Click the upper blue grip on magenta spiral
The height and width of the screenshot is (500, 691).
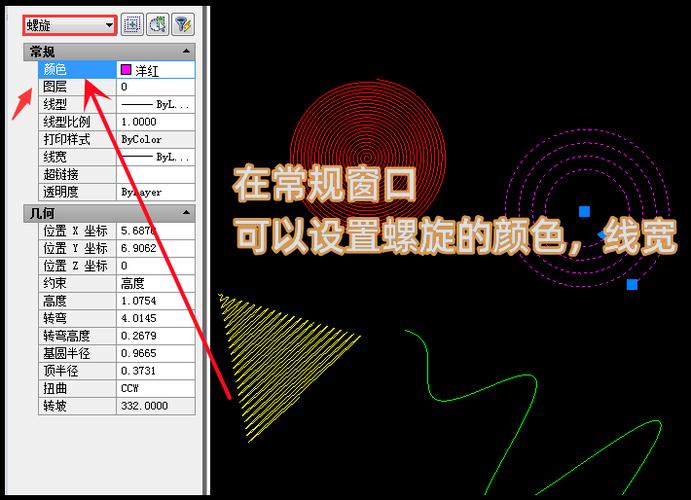(584, 211)
